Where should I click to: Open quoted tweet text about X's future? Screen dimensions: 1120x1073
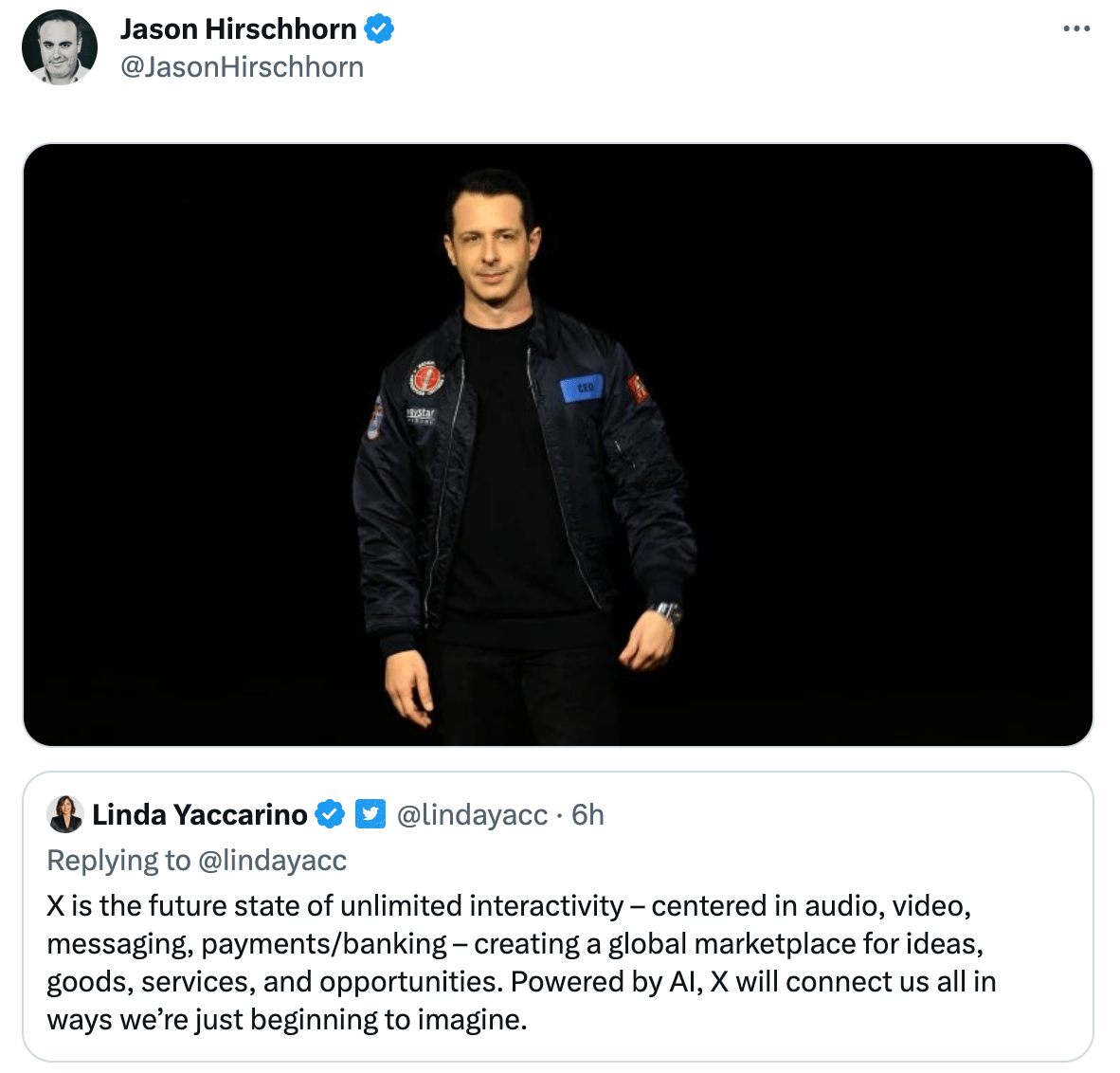point(521,962)
